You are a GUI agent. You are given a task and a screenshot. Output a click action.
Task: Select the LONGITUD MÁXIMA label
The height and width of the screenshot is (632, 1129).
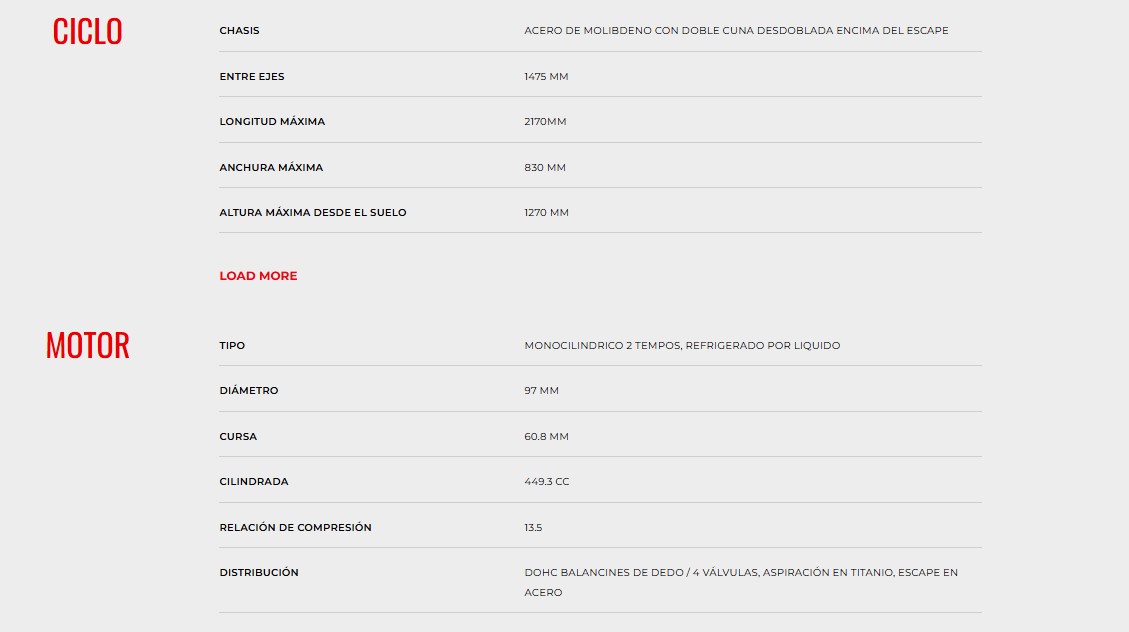coord(272,122)
